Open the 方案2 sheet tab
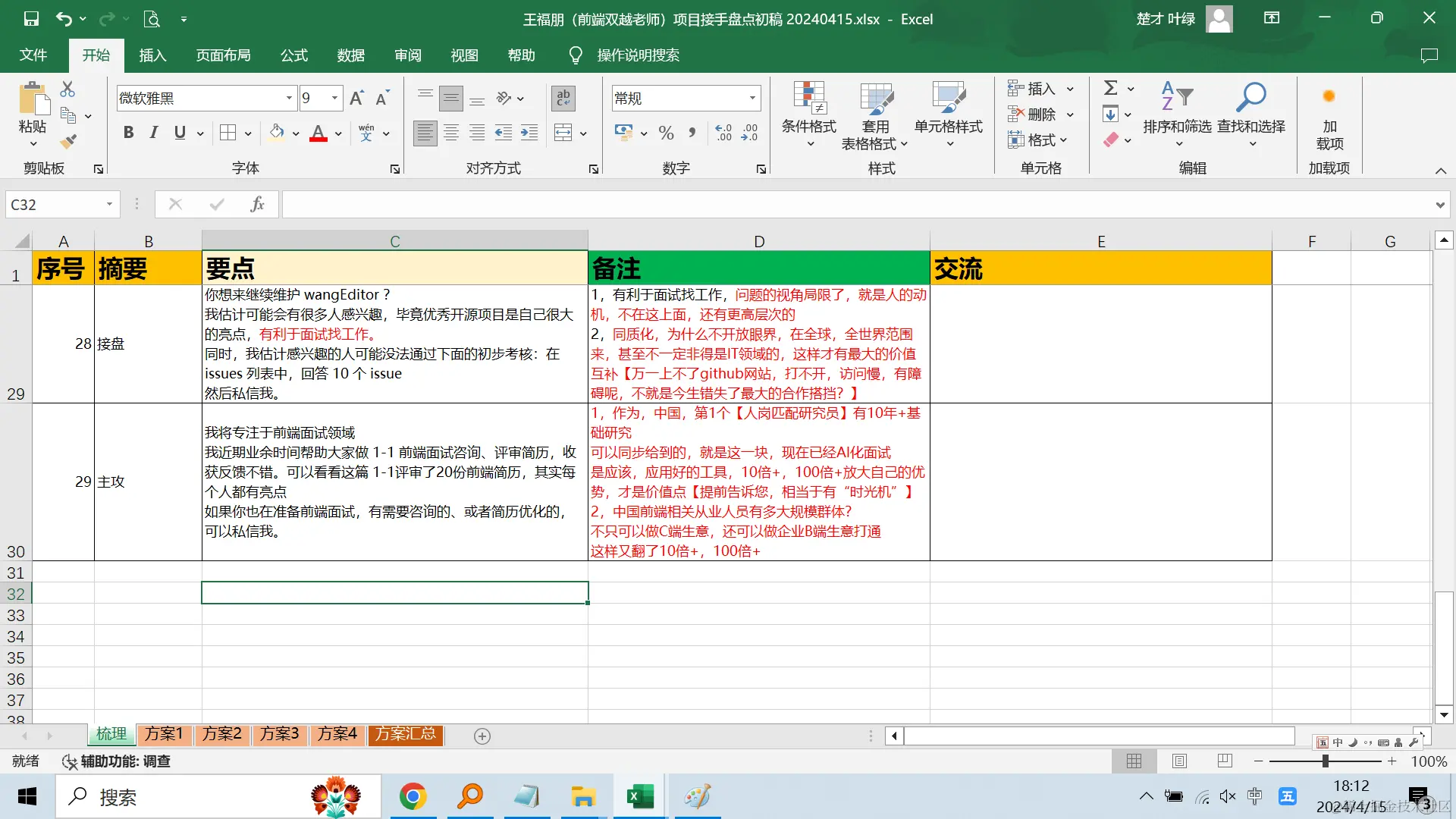Screen dimensions: 1456x819 point(221,734)
